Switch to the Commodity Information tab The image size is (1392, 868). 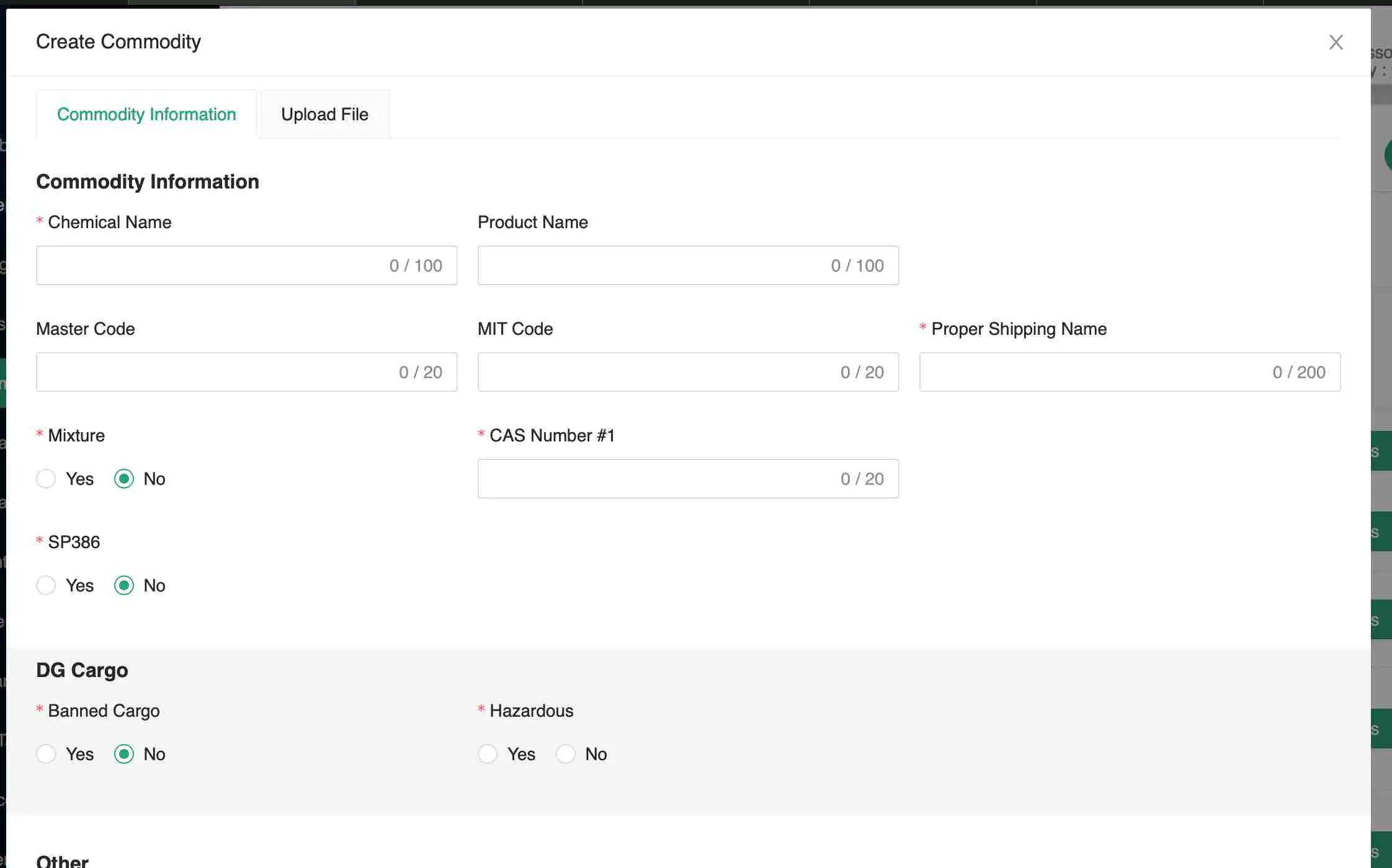146,114
